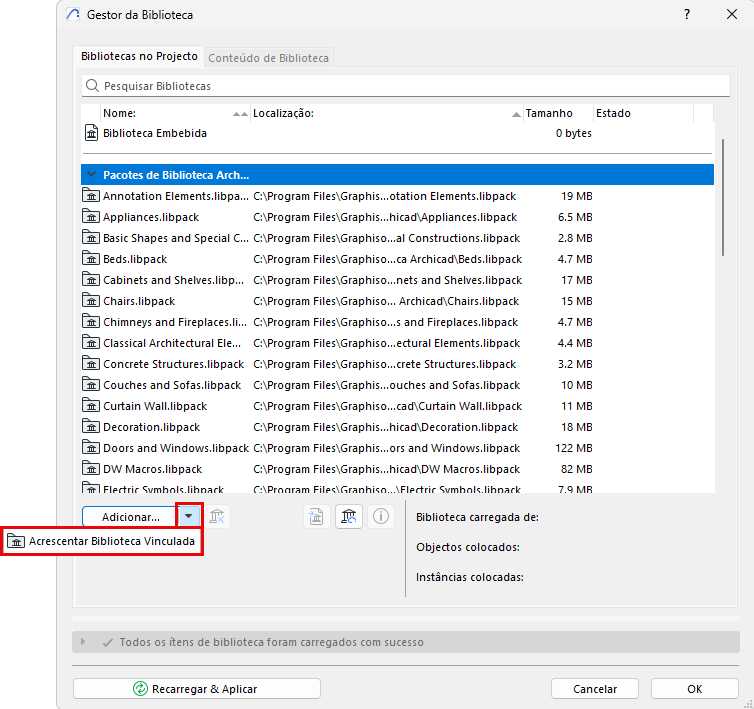
Task: Click the remove library icon beside Adicionar
Action: point(217,517)
